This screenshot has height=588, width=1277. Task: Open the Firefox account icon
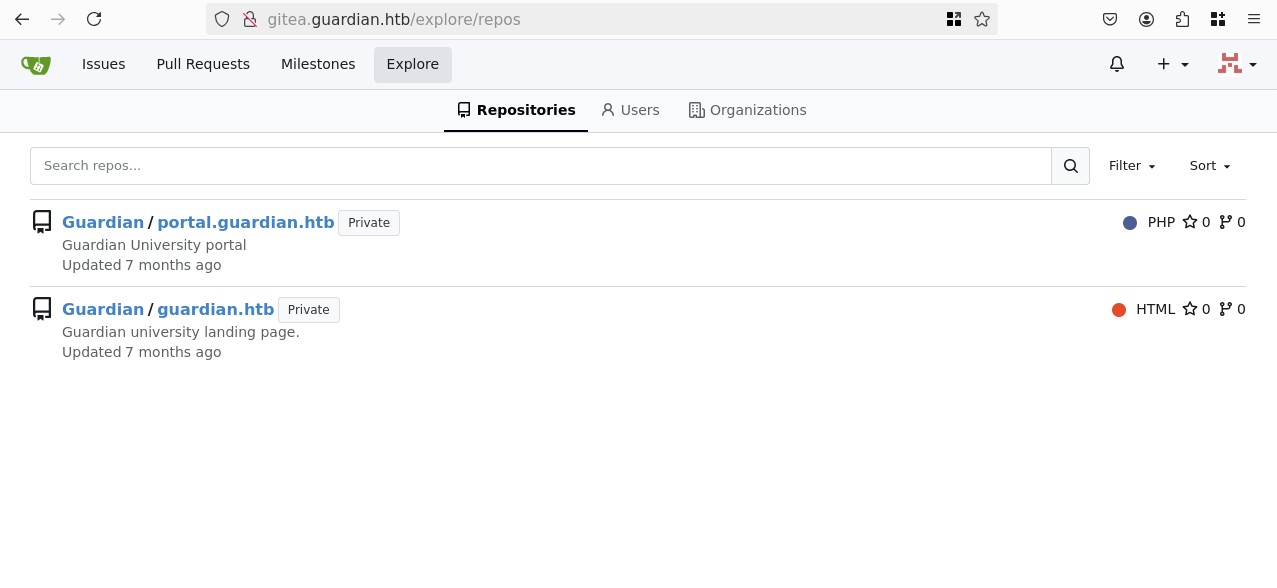tap(1146, 19)
